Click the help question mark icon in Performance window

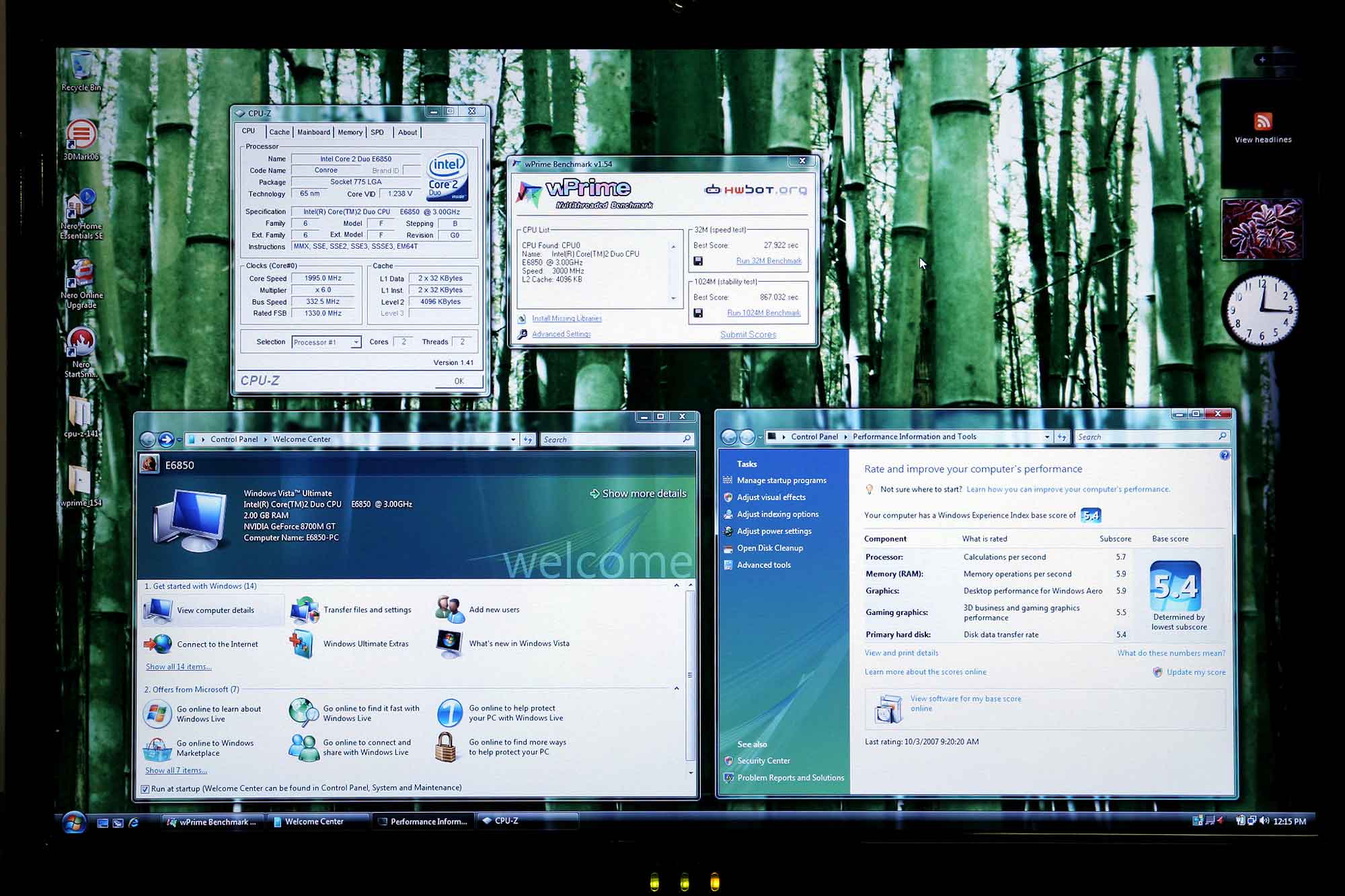pos(1225,455)
